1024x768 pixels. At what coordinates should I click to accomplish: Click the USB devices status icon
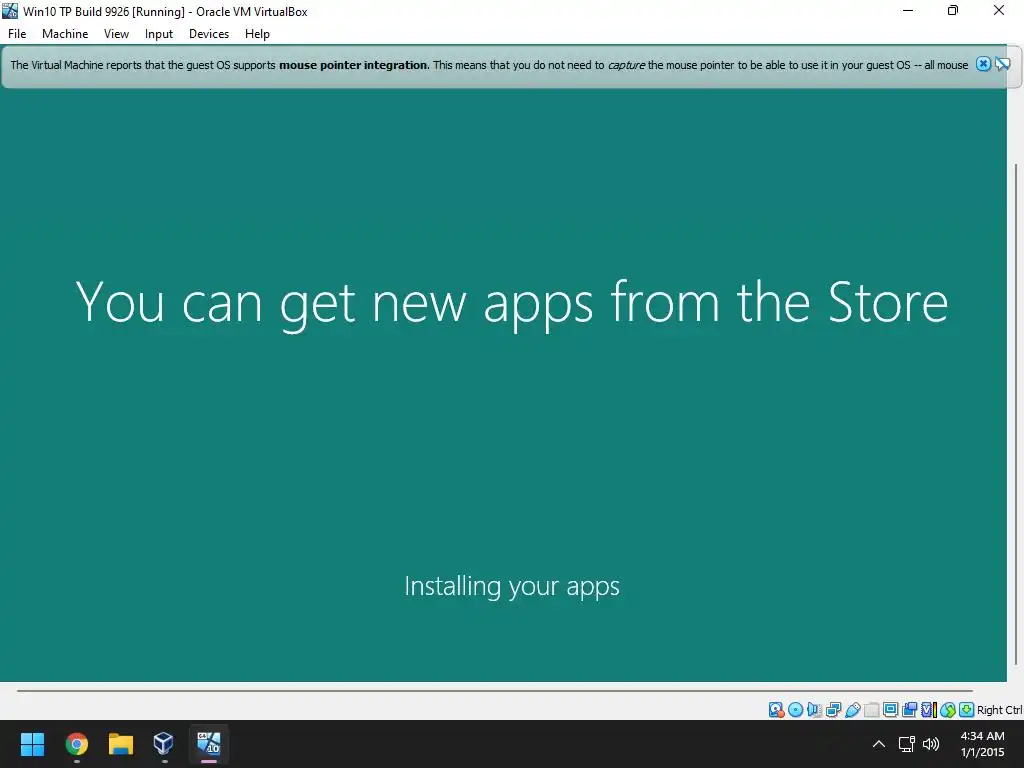tap(852, 710)
